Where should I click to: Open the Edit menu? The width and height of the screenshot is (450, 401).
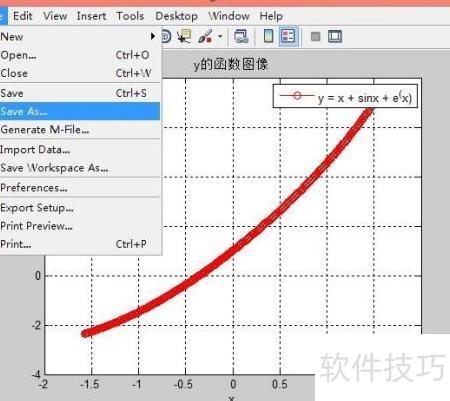[23, 16]
